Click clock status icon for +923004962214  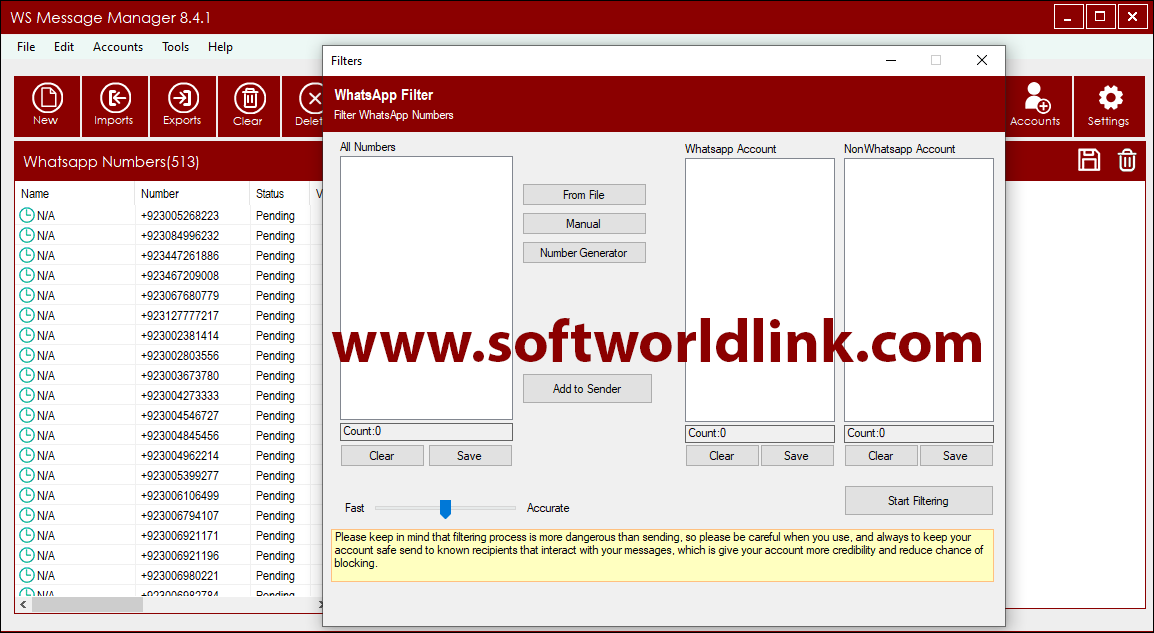[26, 455]
